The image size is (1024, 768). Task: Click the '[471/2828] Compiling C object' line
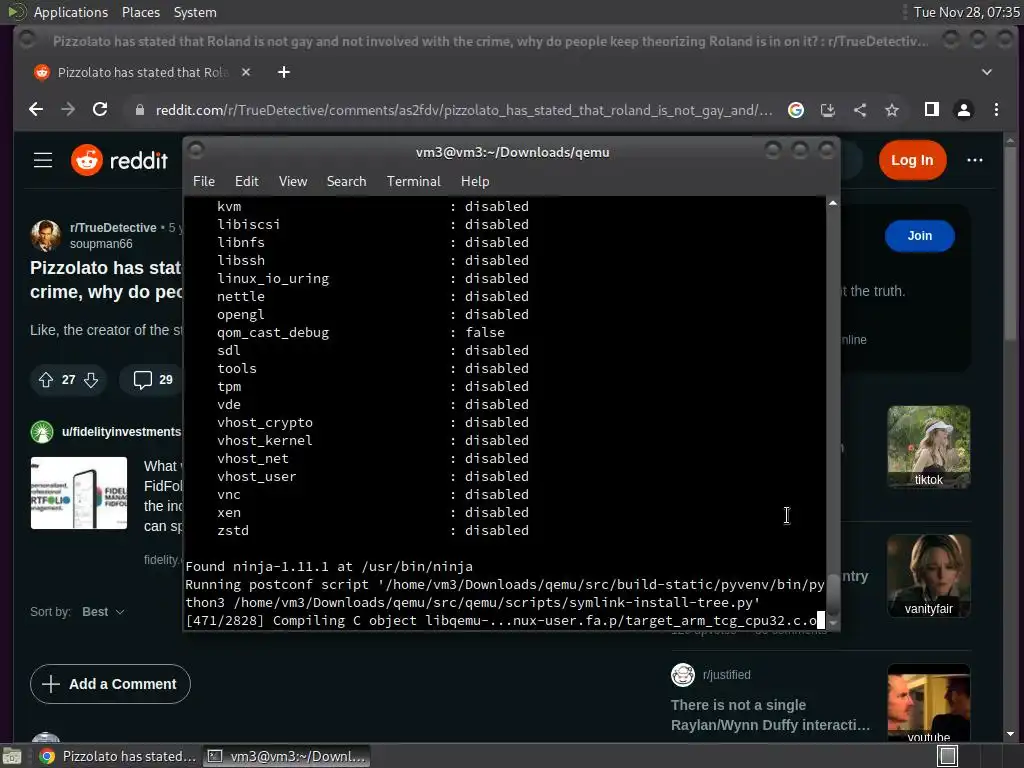[501, 620]
